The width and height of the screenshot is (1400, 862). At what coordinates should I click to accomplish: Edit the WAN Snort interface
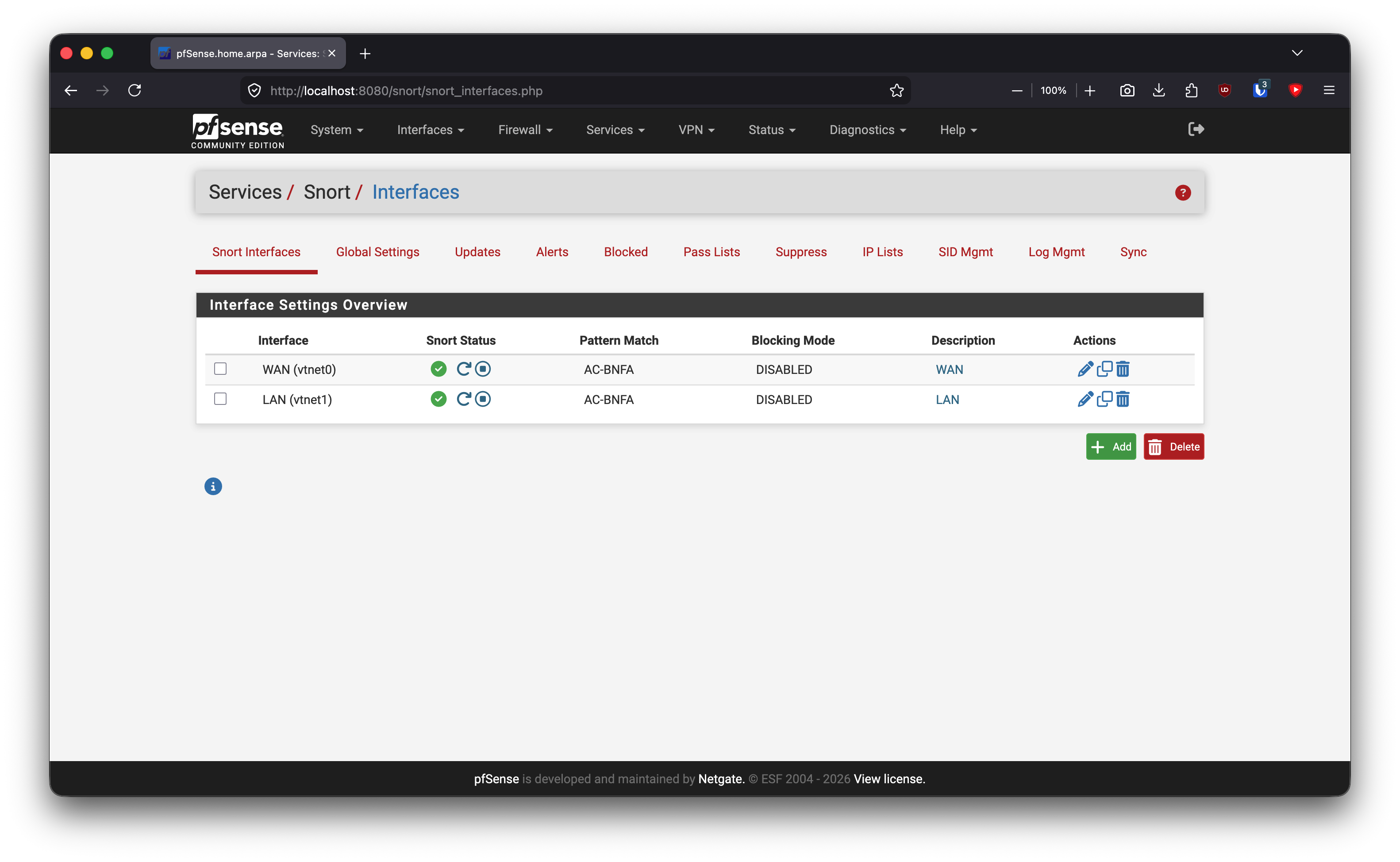1085,369
